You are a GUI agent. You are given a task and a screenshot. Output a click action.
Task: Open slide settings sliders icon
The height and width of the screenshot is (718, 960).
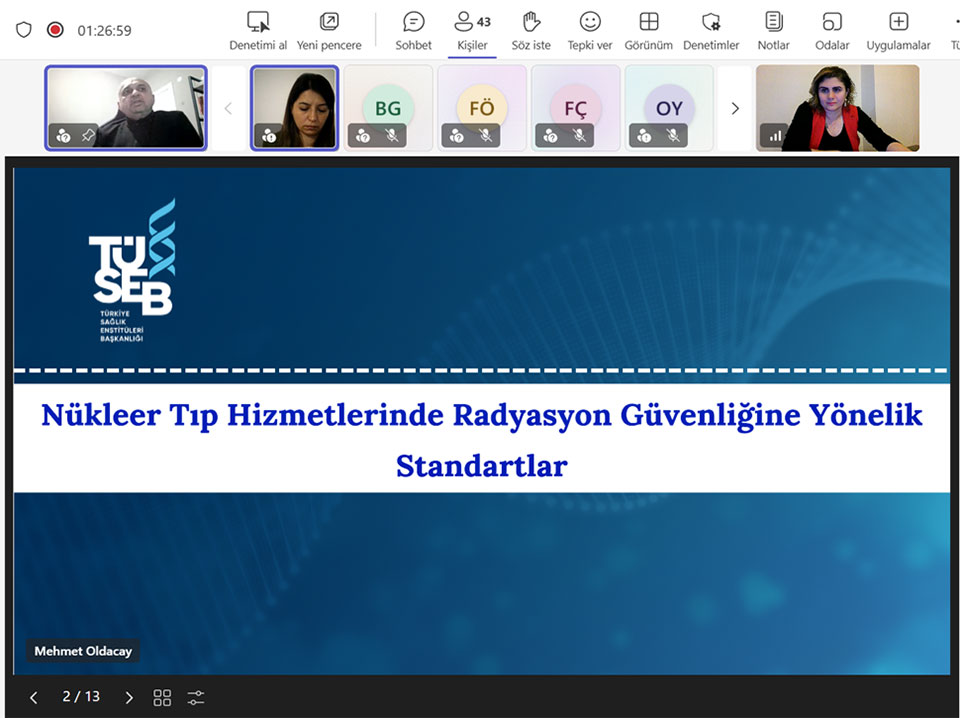tap(196, 697)
